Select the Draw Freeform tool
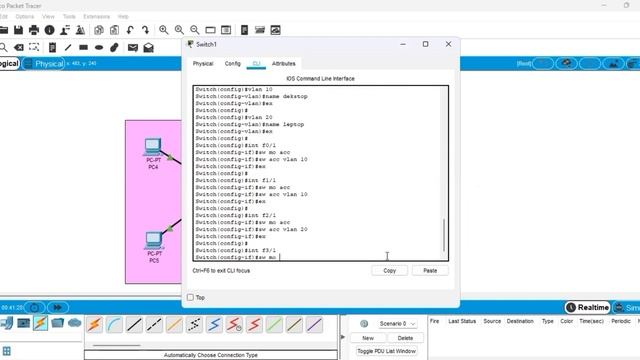Image resolution: width=640 pixels, height=360 pixels. click(x=114, y=48)
